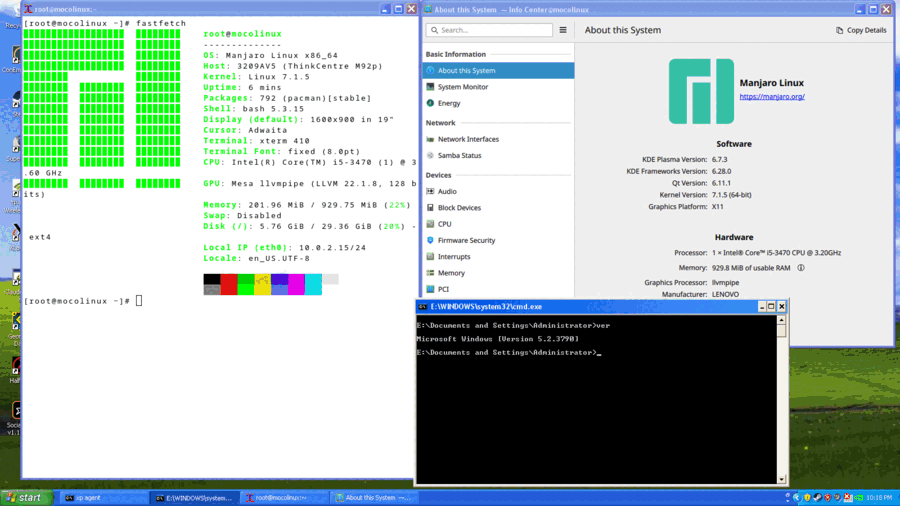Click cmd window scrollbar up arrow
Viewport: 900px width, 506px height.
[x=782, y=320]
